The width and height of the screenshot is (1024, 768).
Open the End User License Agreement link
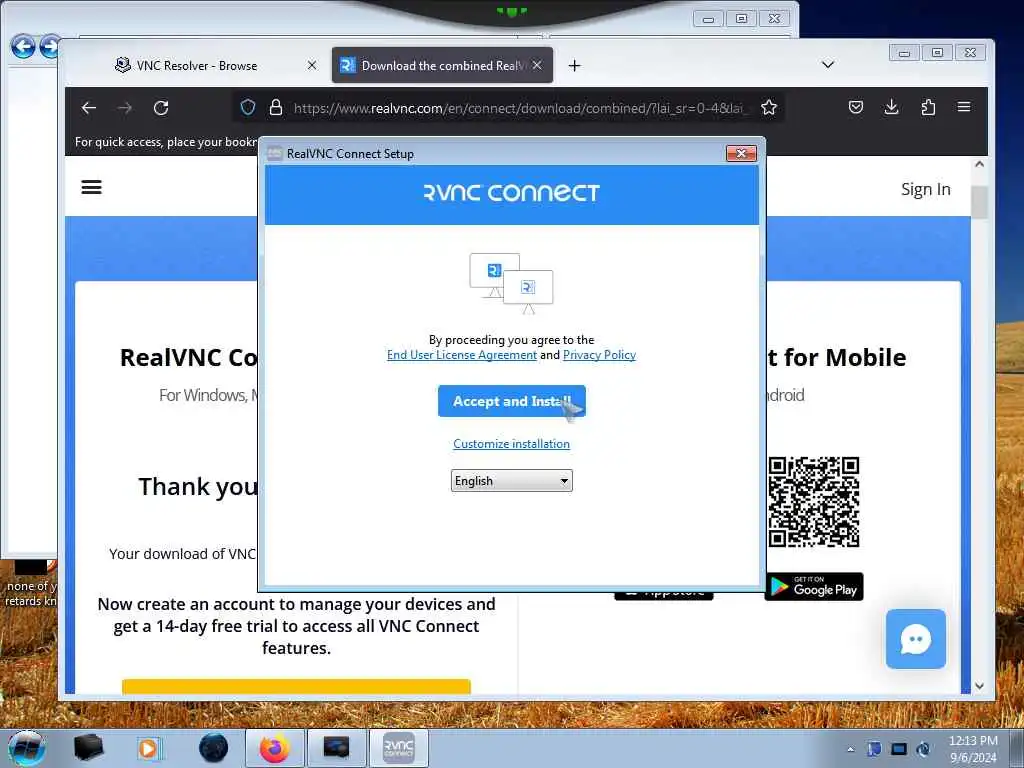(x=462, y=355)
